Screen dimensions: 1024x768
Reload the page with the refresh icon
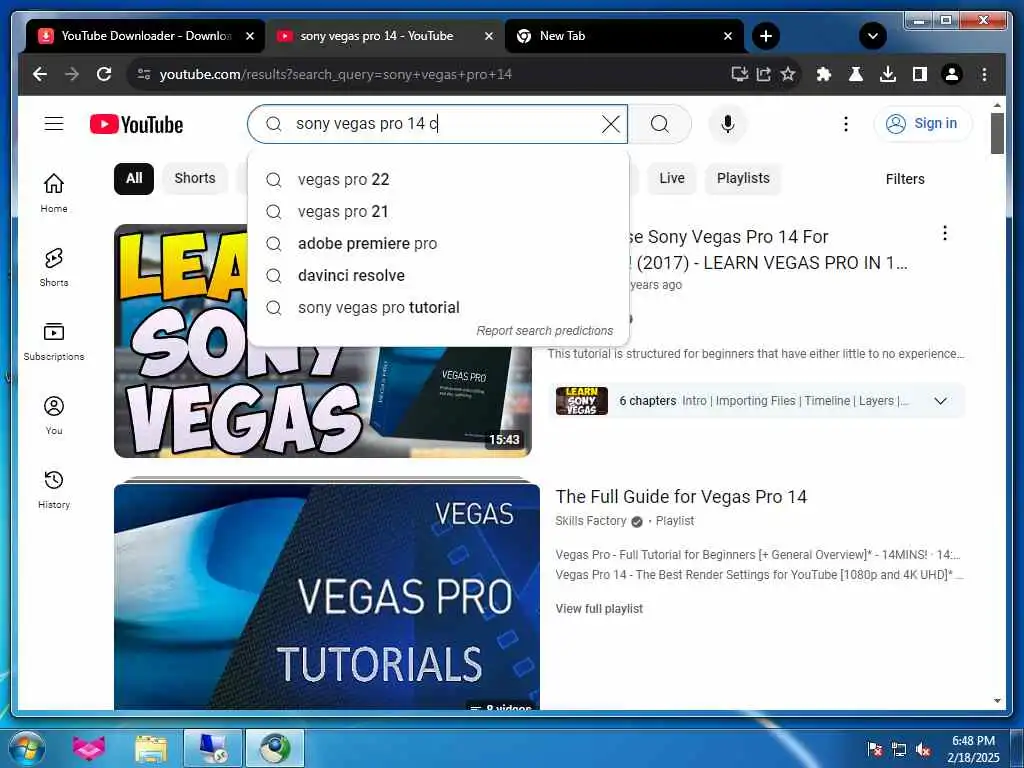click(x=104, y=74)
